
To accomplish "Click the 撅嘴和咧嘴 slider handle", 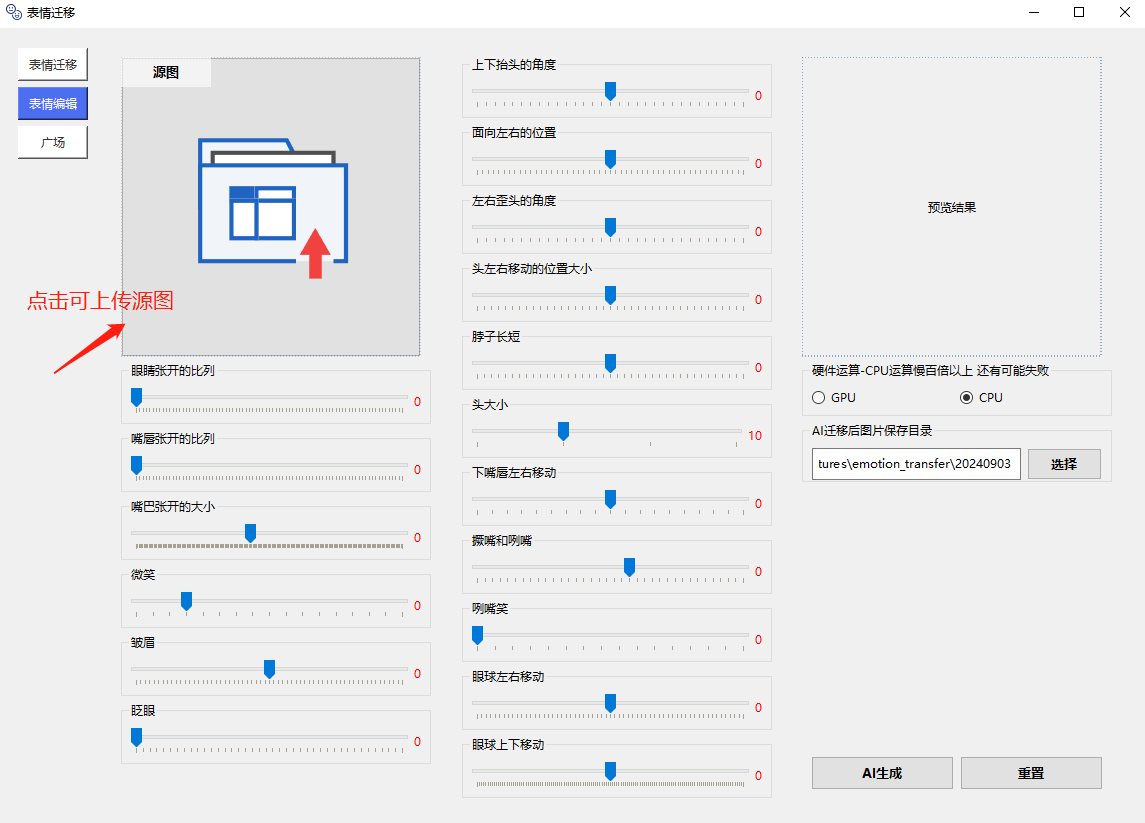I will 629,567.
